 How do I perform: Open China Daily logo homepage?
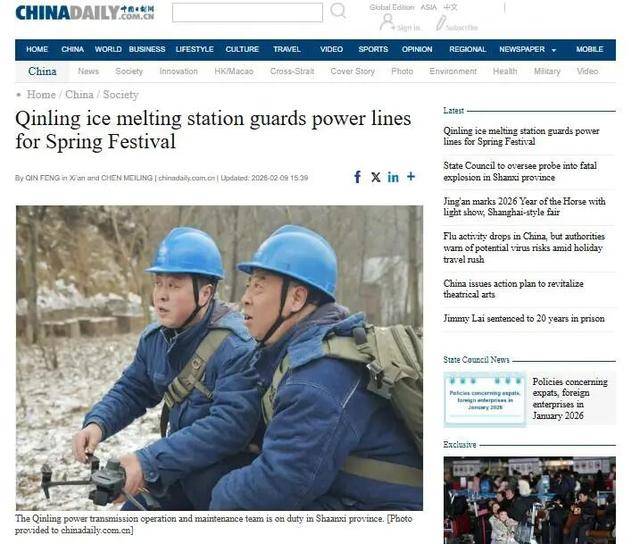pyautogui.click(x=85, y=13)
